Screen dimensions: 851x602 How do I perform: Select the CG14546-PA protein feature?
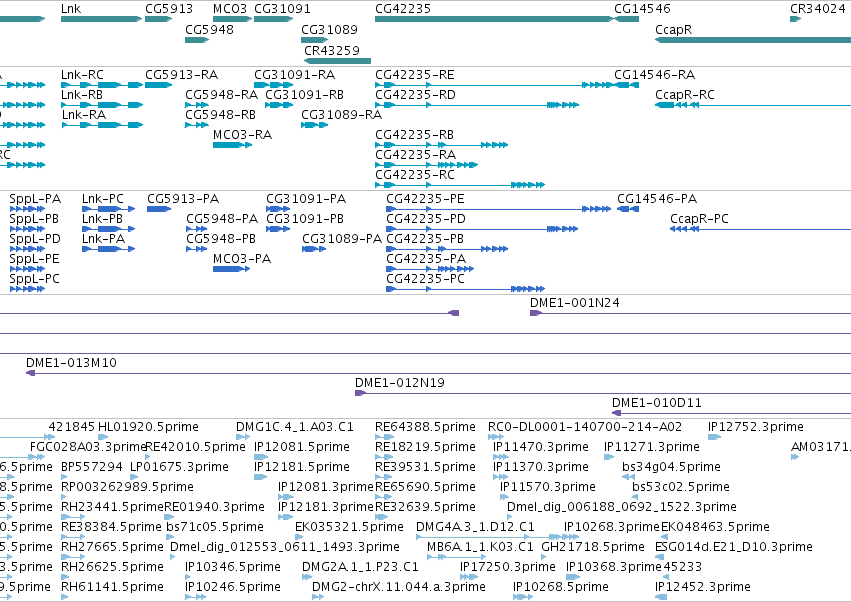tap(628, 209)
